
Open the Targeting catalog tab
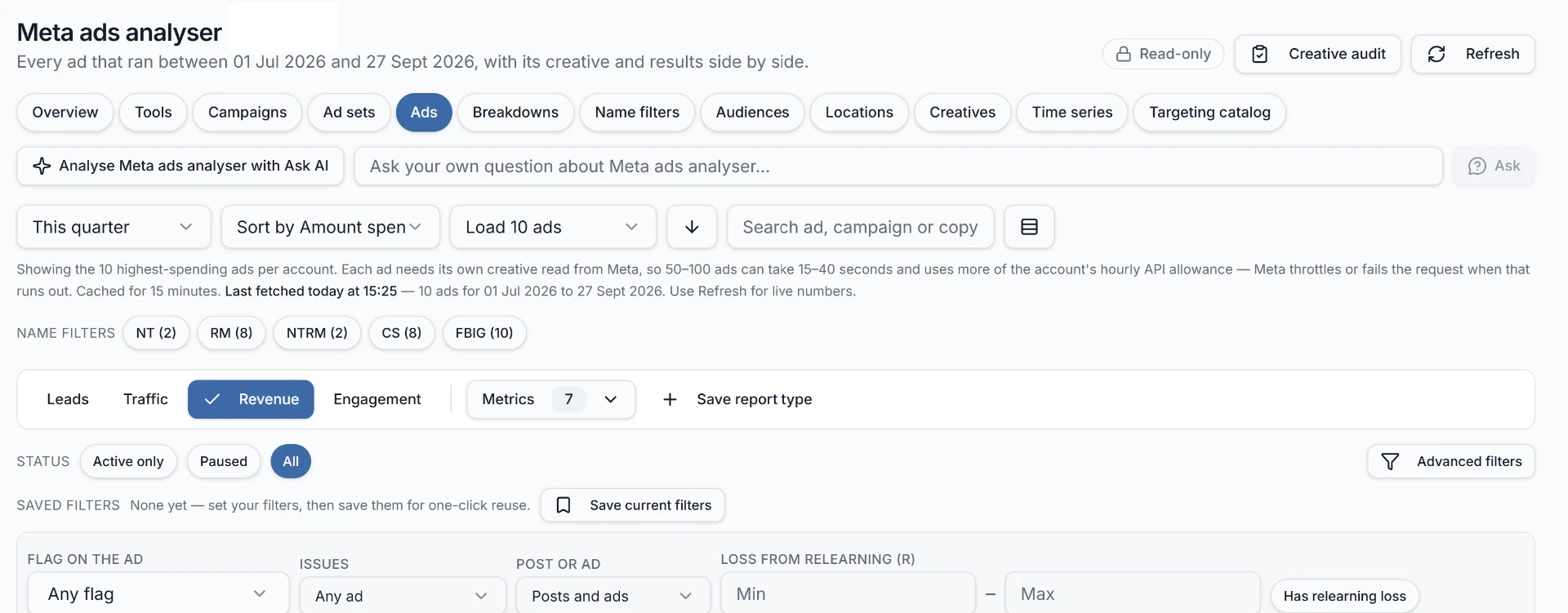point(1209,113)
